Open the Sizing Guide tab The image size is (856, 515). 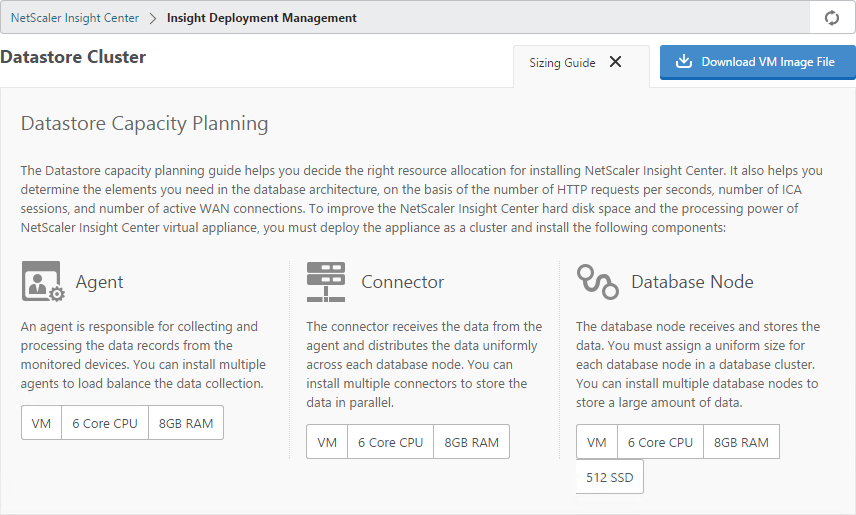(x=562, y=63)
